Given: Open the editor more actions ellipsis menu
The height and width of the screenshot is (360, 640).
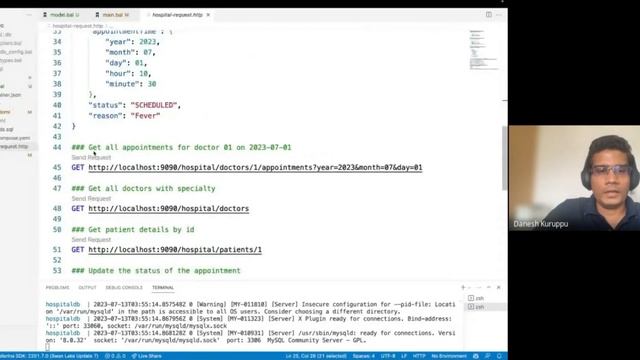Looking at the screenshot, I should (x=499, y=14).
